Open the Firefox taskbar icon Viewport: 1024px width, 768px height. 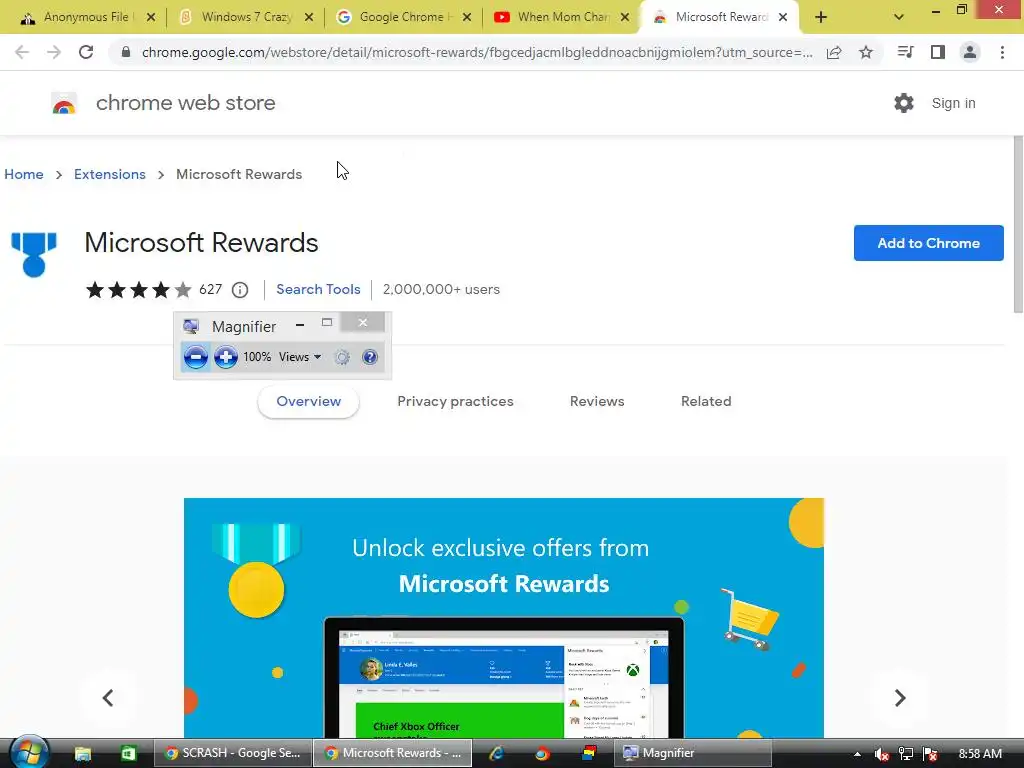pos(542,754)
